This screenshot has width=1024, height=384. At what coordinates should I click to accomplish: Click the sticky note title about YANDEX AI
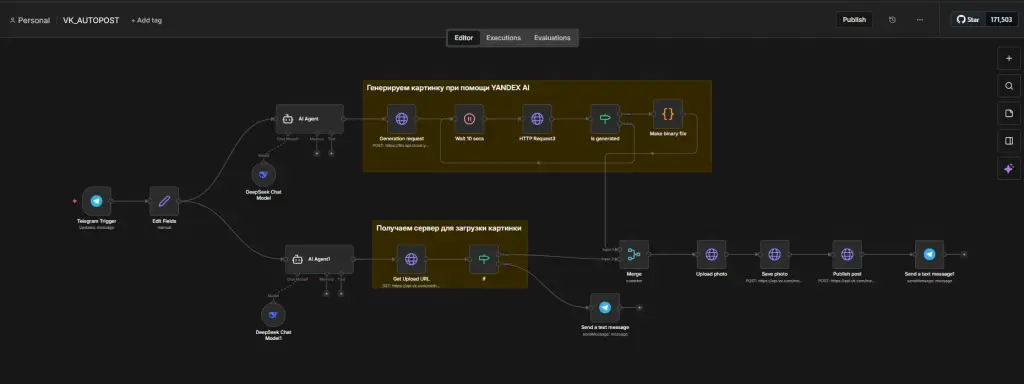point(448,87)
